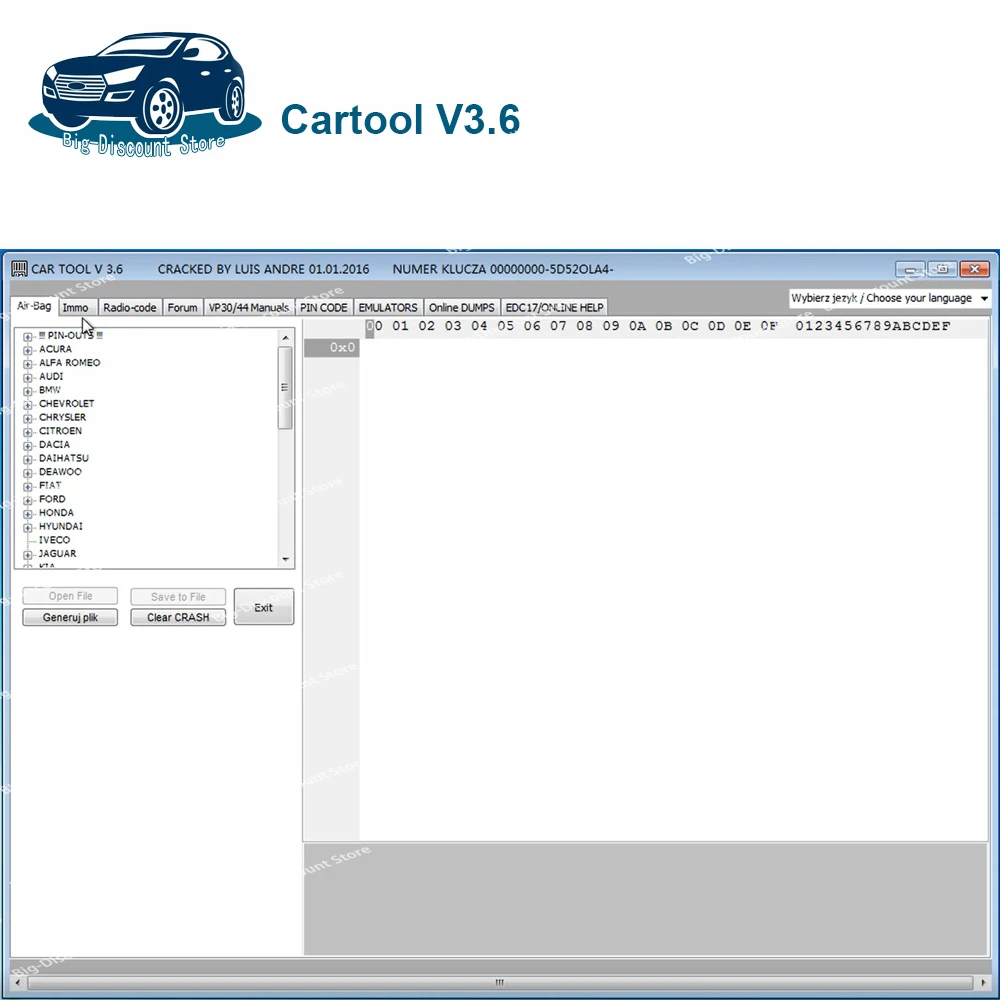Expand the ALFA ROMEO node

pos(27,364)
